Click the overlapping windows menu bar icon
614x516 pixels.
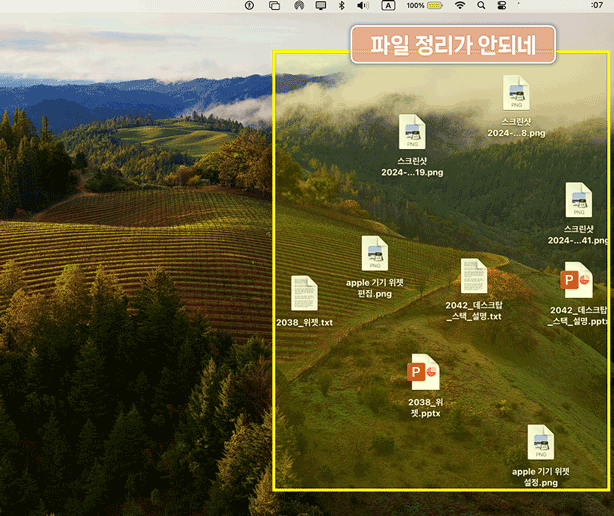274,5
